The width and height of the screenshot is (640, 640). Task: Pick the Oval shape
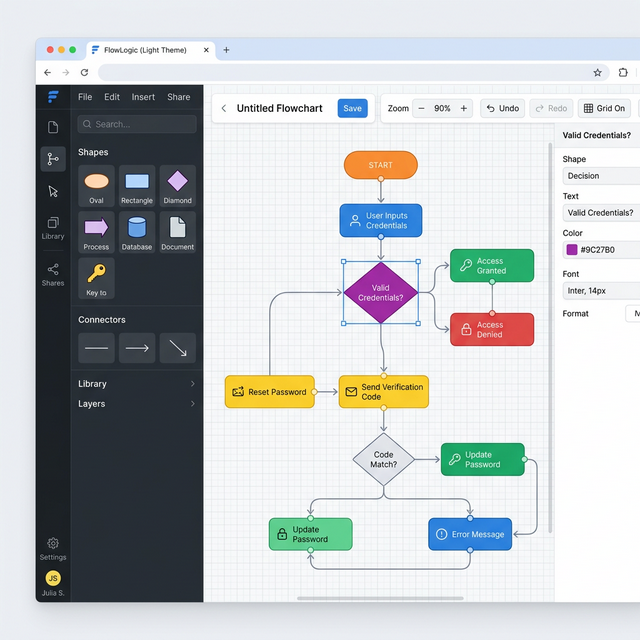96,186
